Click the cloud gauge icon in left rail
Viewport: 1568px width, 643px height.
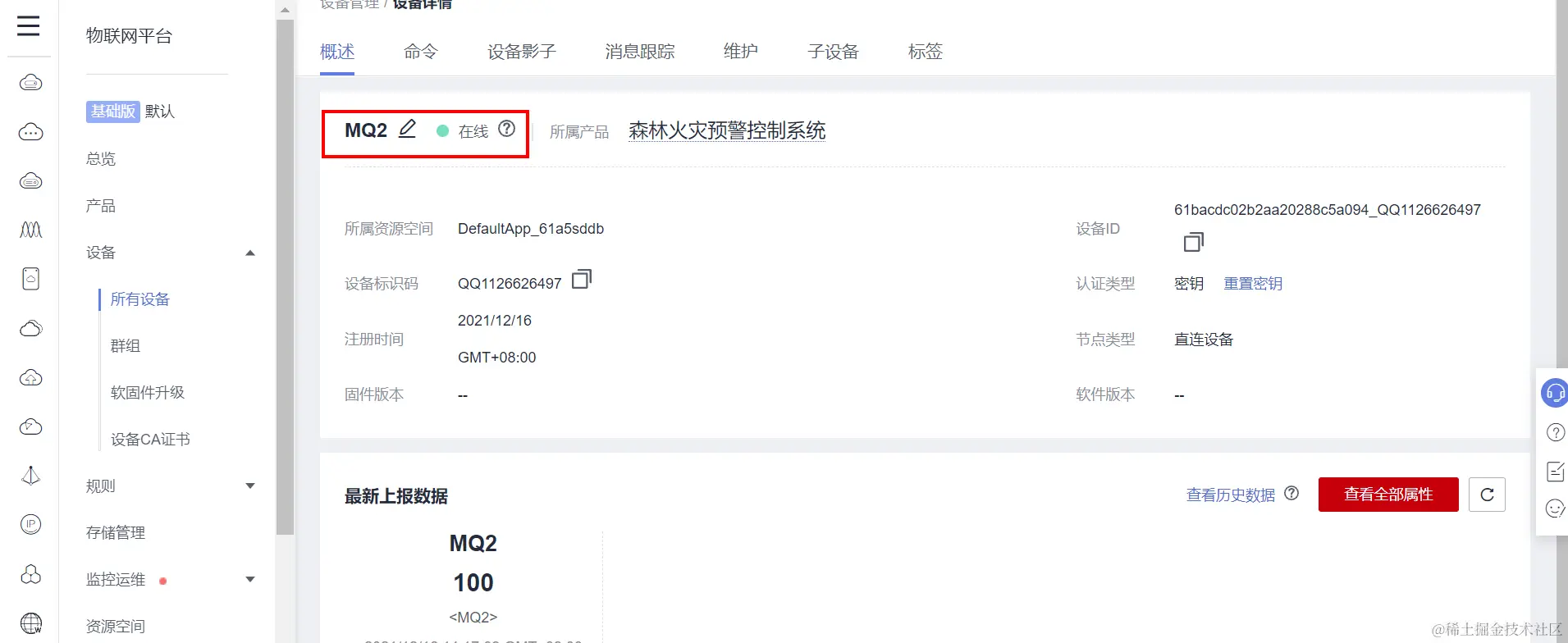click(30, 426)
